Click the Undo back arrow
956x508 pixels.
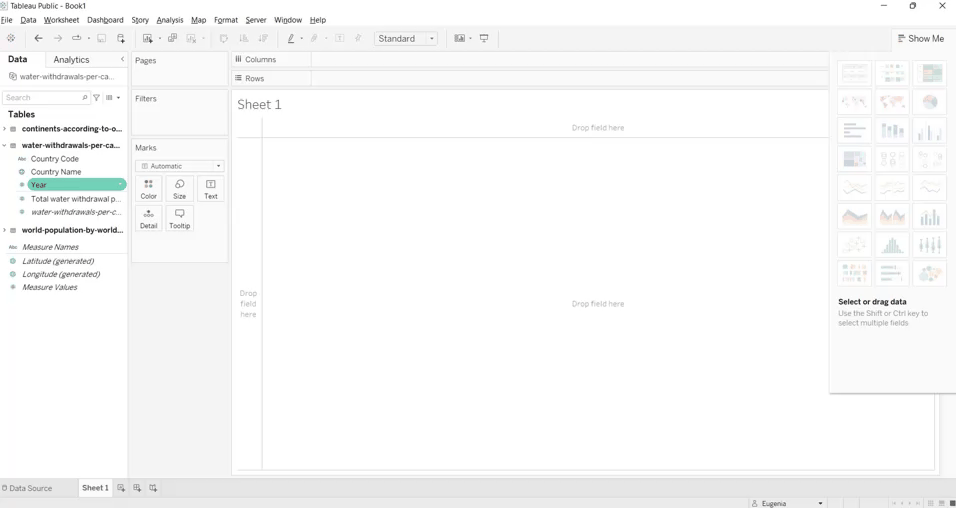point(38,38)
